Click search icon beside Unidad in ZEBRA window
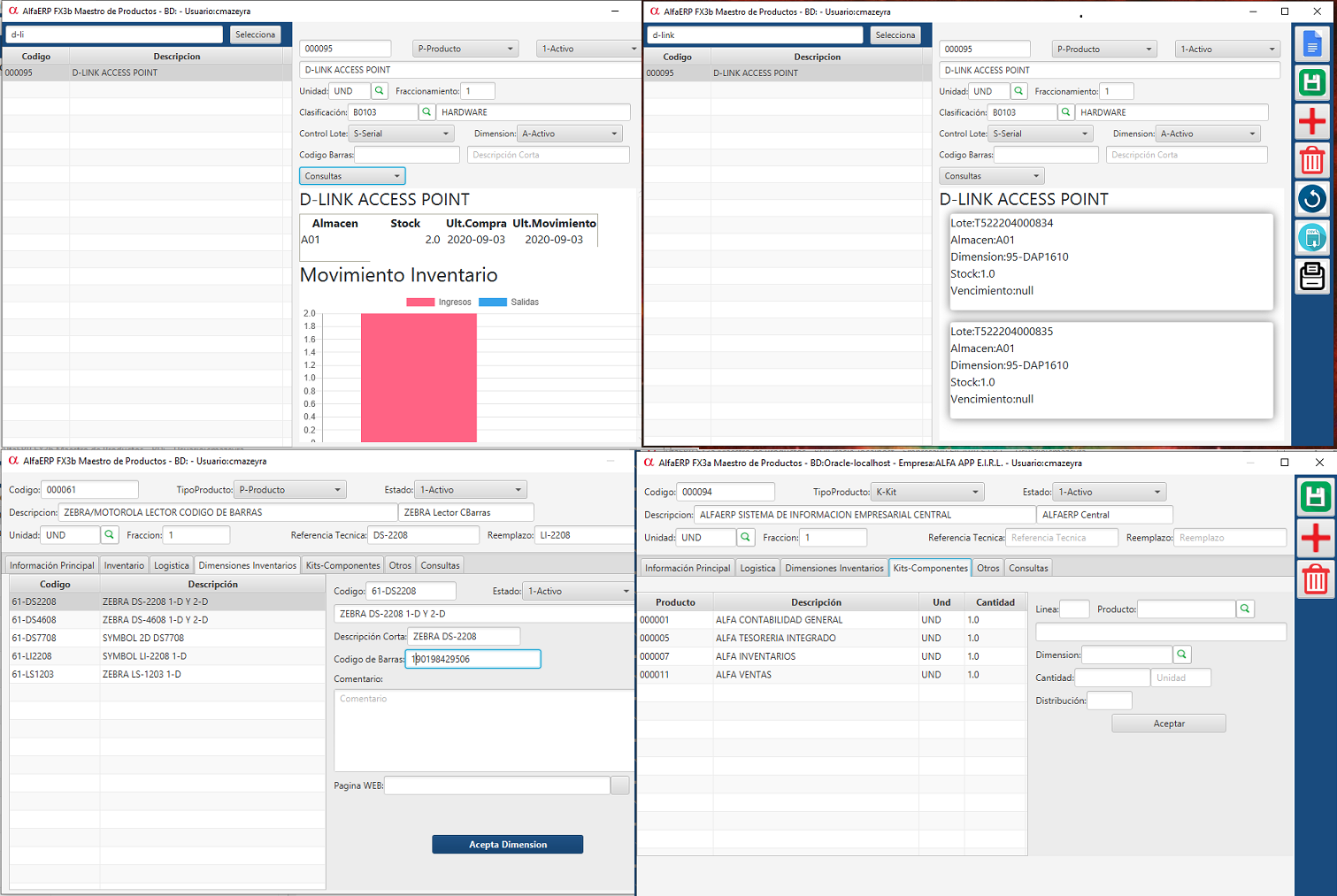The height and width of the screenshot is (896, 1337). tap(110, 535)
